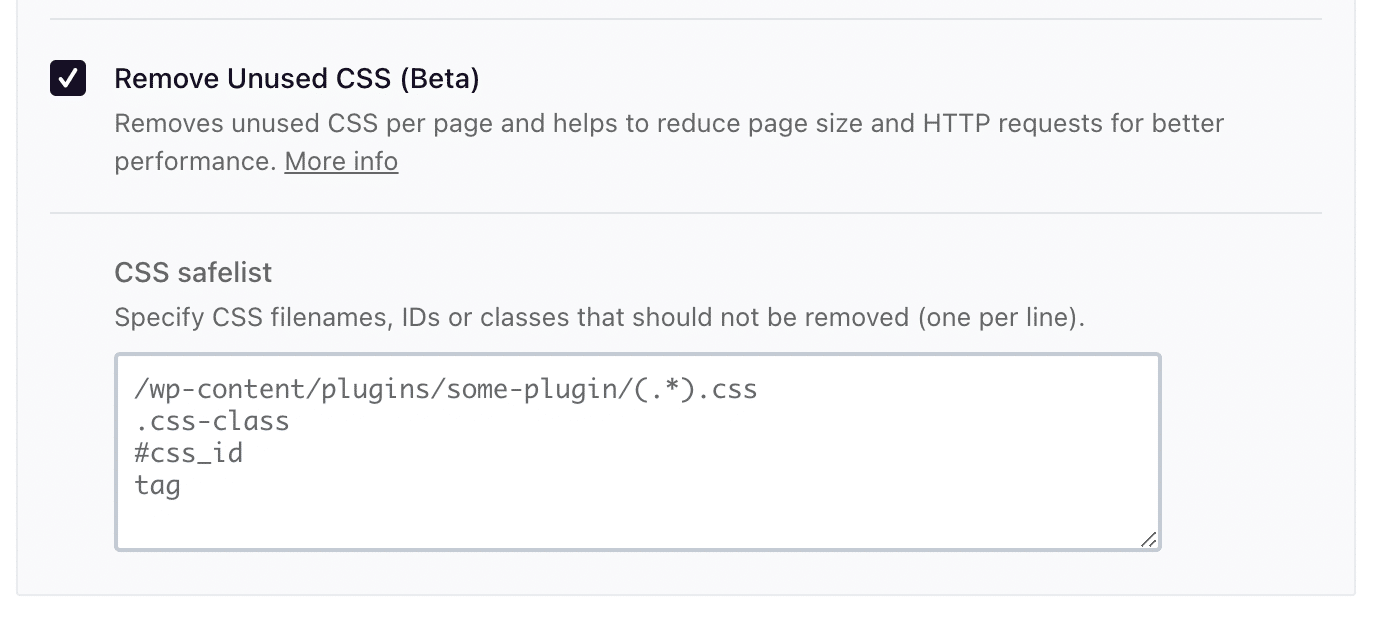Open the More info link

point(341,161)
